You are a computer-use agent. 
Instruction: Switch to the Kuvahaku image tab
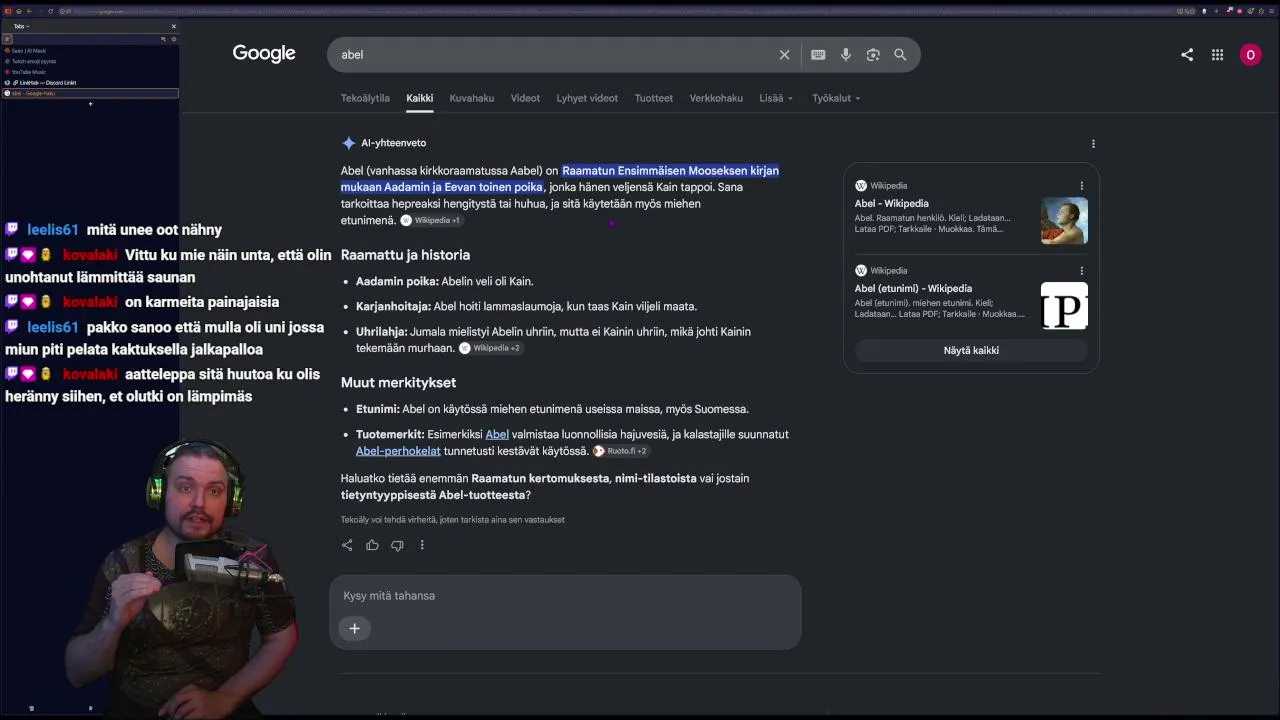(x=472, y=98)
